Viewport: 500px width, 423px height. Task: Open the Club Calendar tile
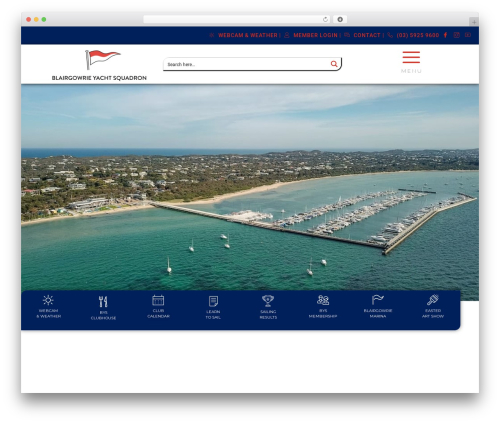click(158, 306)
